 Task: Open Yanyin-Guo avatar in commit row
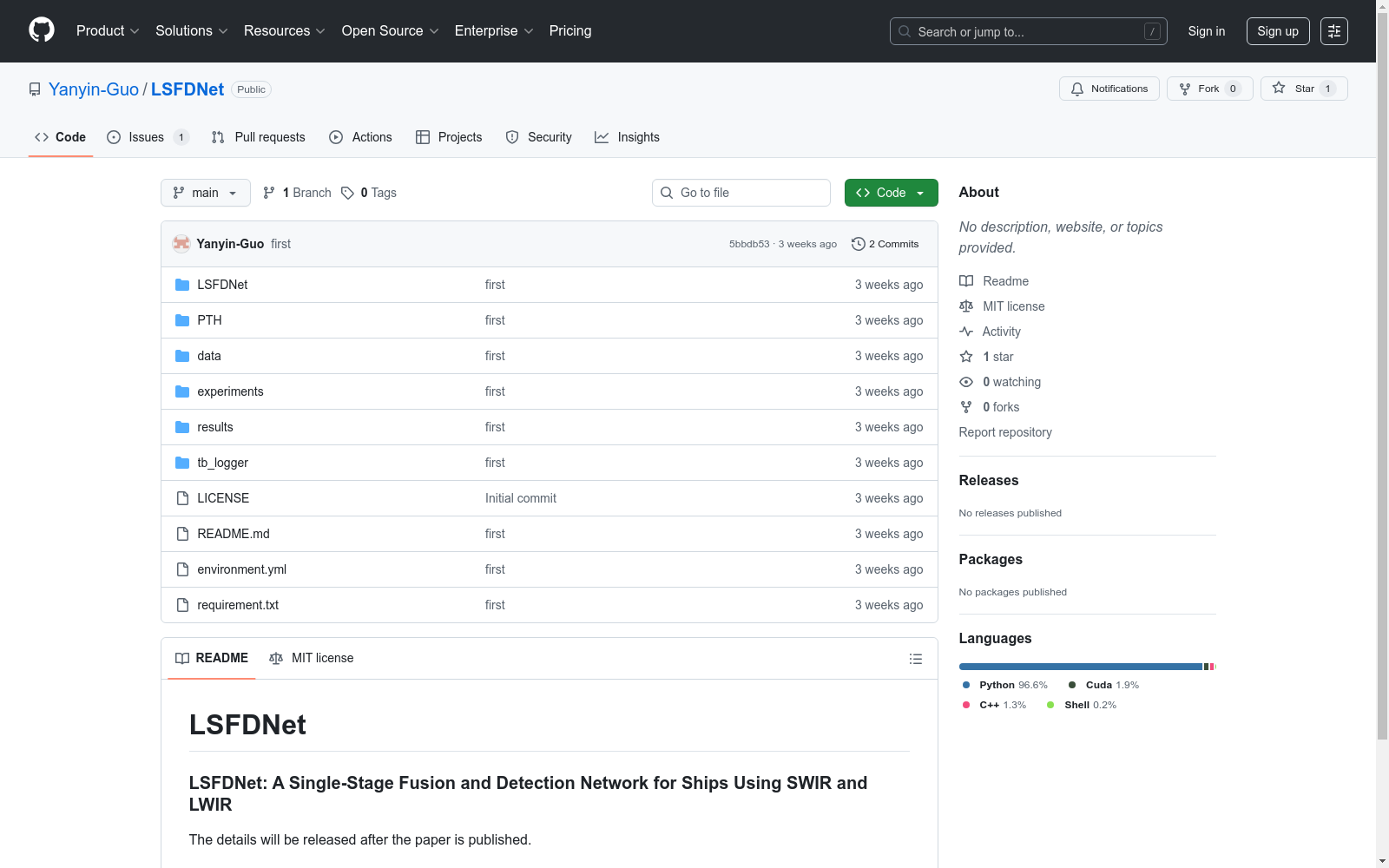coord(181,244)
